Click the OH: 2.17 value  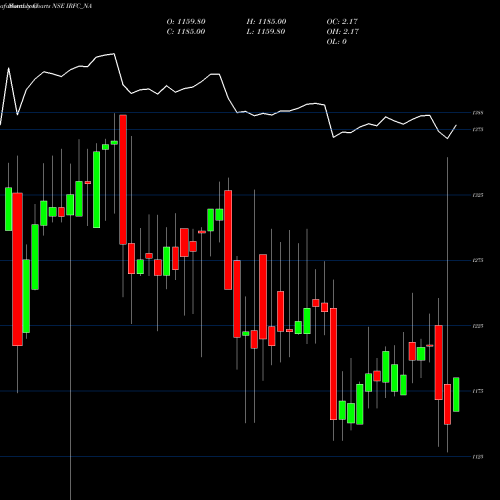pyautogui.click(x=343, y=32)
